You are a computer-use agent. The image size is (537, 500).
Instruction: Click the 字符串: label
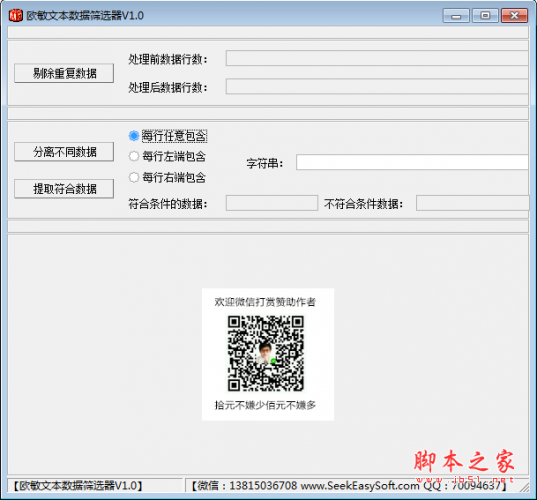coord(265,163)
